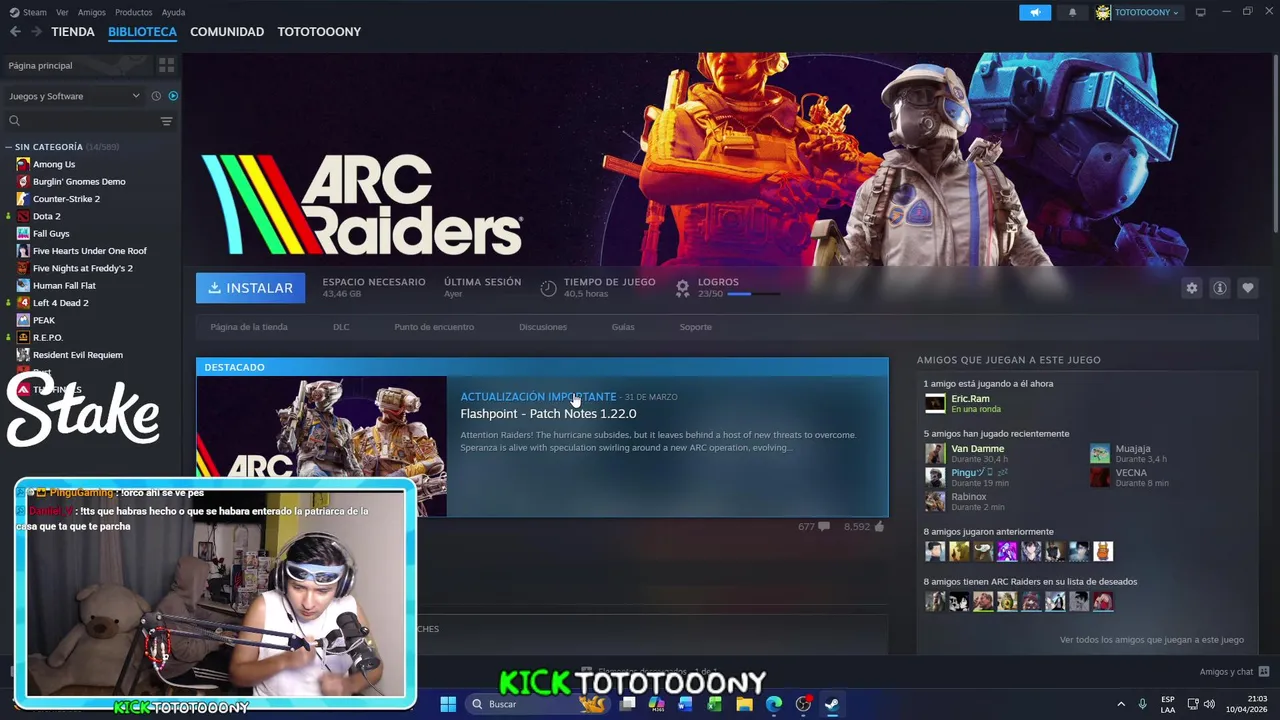The width and height of the screenshot is (1280, 720).
Task: Open the Ayuda menu
Action: pos(173,12)
